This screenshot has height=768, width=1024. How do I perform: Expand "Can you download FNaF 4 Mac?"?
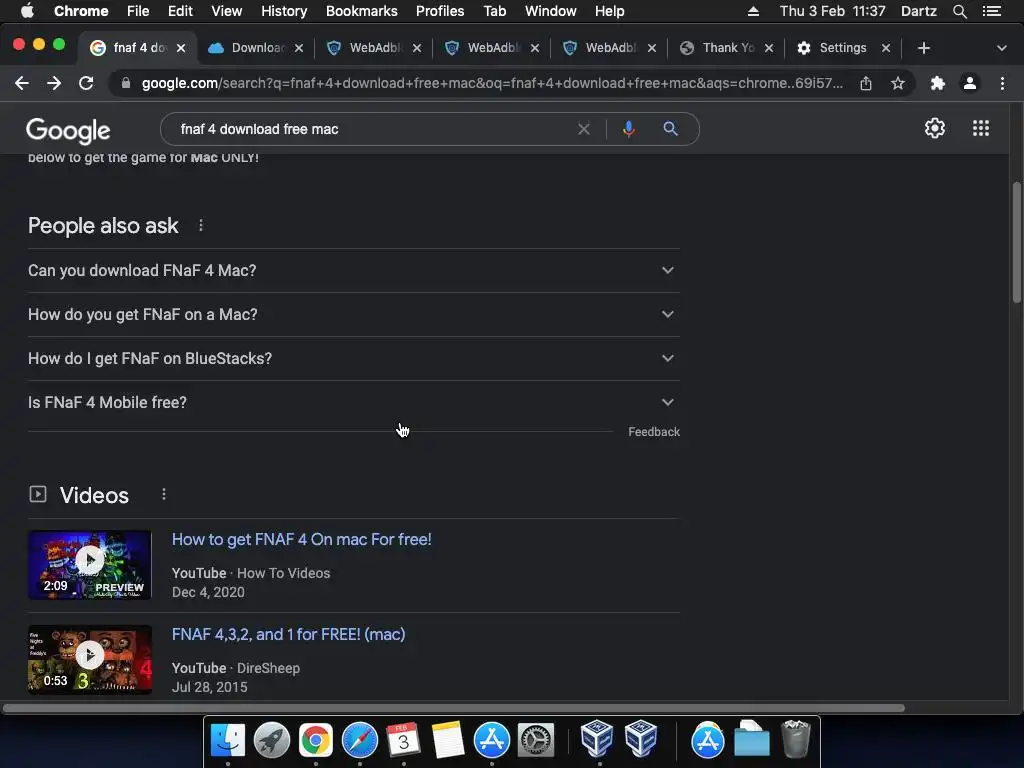[x=353, y=270]
